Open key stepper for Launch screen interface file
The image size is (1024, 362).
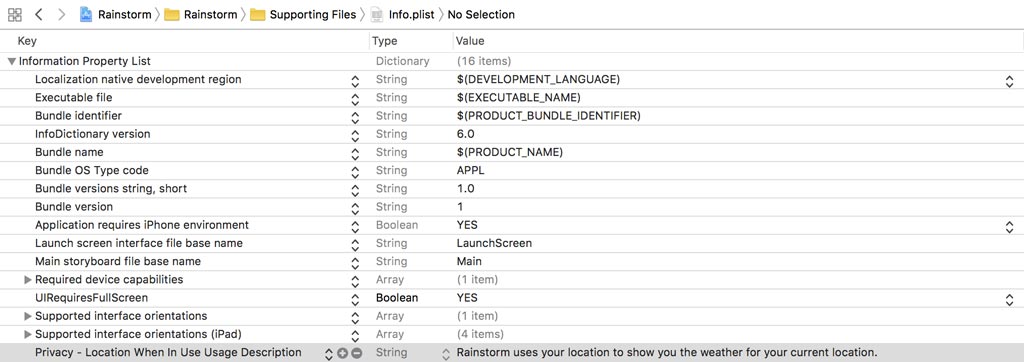click(355, 245)
